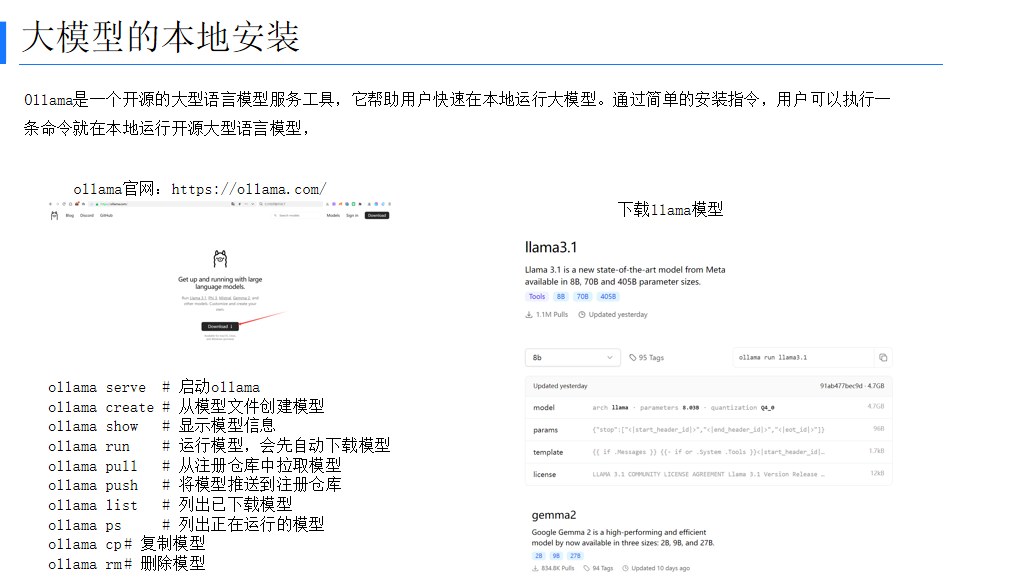Image resolution: width=1023 pixels, height=582 pixels.
Task: Click the 'ollama list' command line
Action: tap(170, 505)
